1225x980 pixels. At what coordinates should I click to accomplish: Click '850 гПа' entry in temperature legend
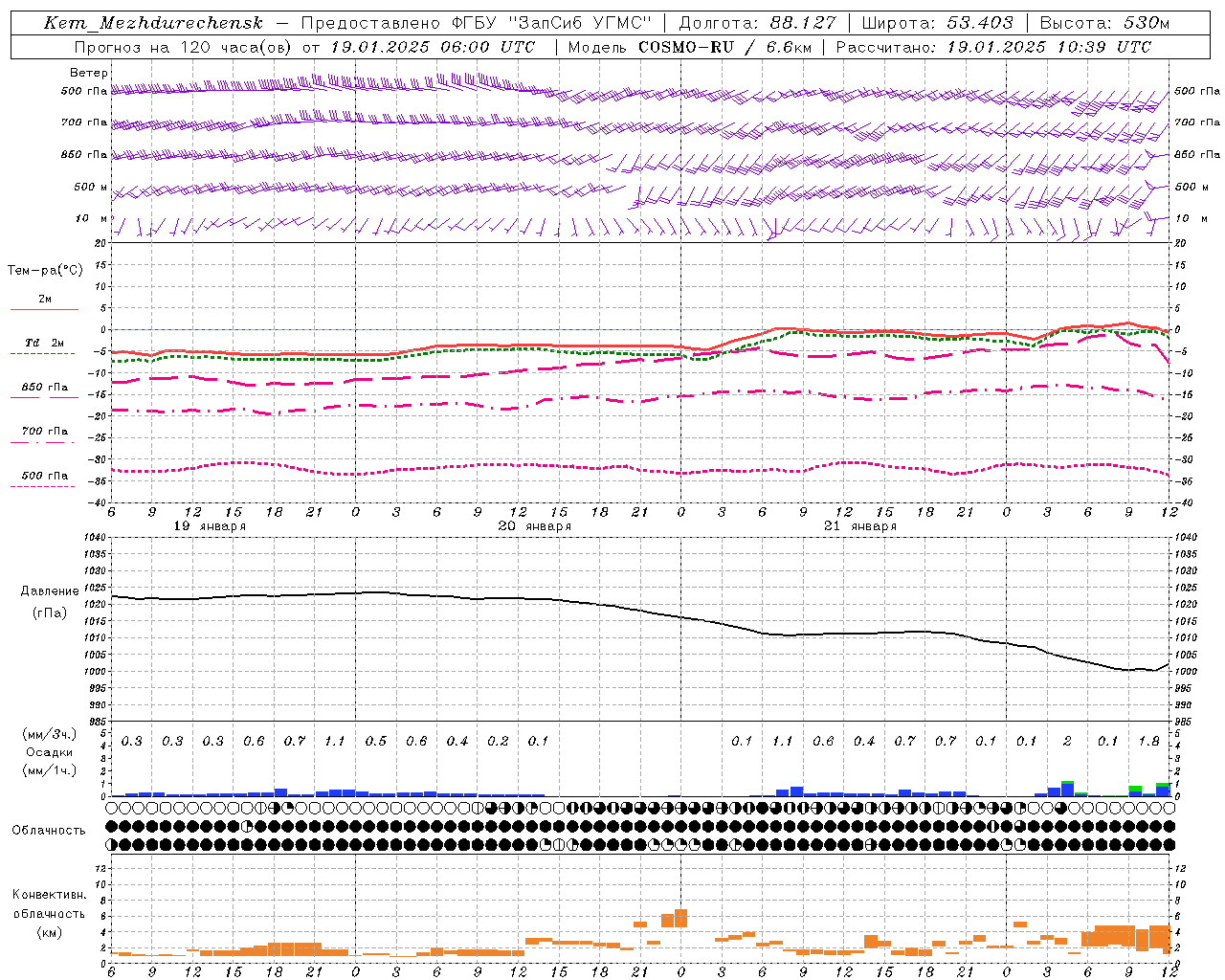point(45,388)
